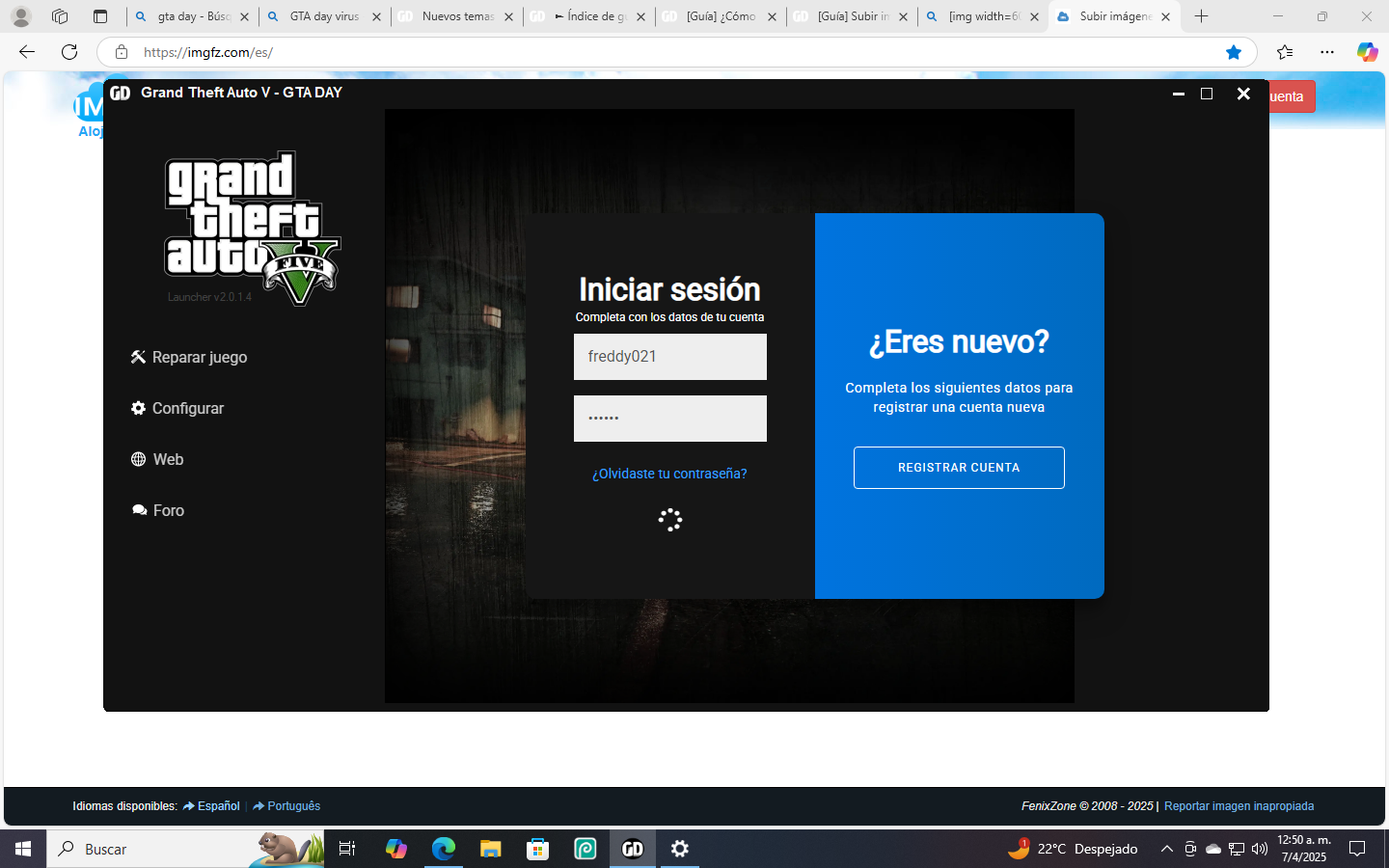Click the username field with freddy021

pyautogui.click(x=669, y=357)
